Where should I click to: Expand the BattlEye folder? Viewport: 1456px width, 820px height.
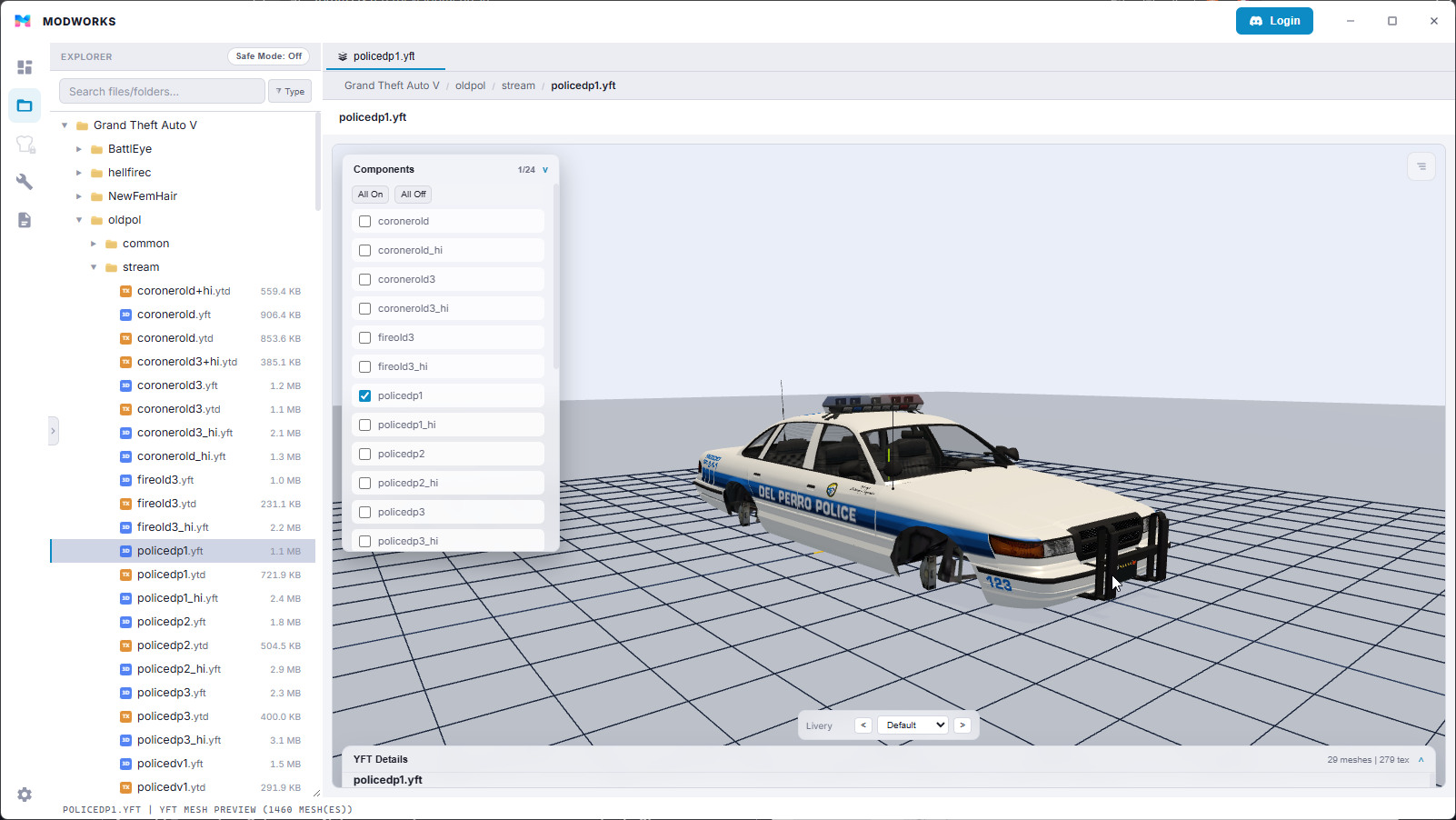tap(79, 149)
